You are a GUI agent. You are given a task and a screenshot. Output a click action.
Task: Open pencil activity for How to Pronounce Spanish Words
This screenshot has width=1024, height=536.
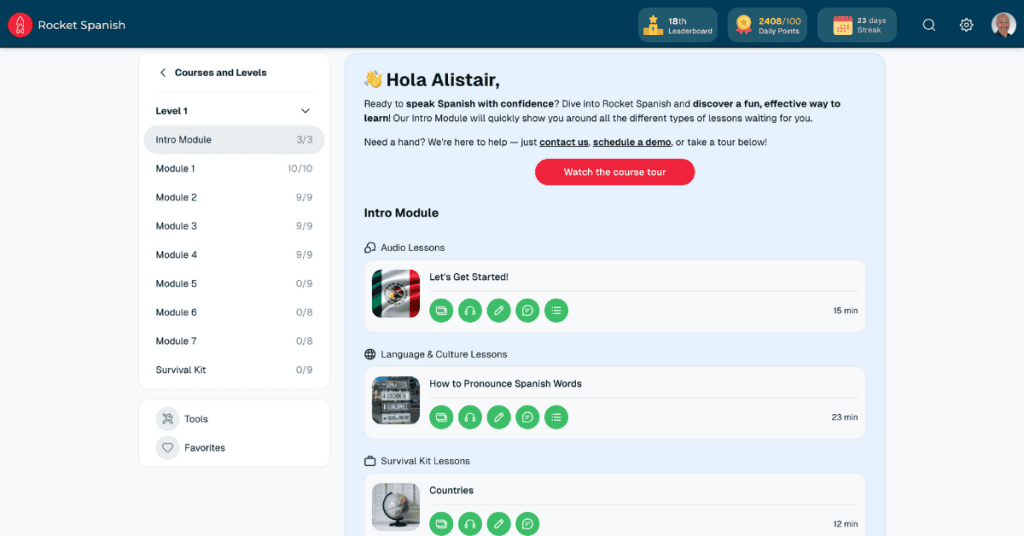[x=498, y=417]
